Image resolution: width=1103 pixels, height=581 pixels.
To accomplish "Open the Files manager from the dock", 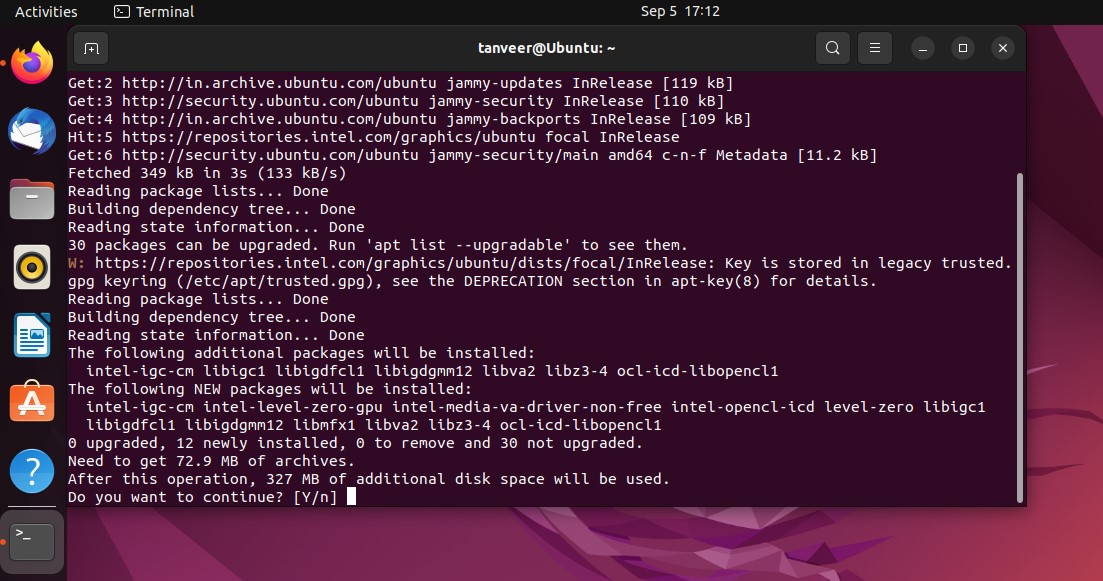I will [x=31, y=199].
